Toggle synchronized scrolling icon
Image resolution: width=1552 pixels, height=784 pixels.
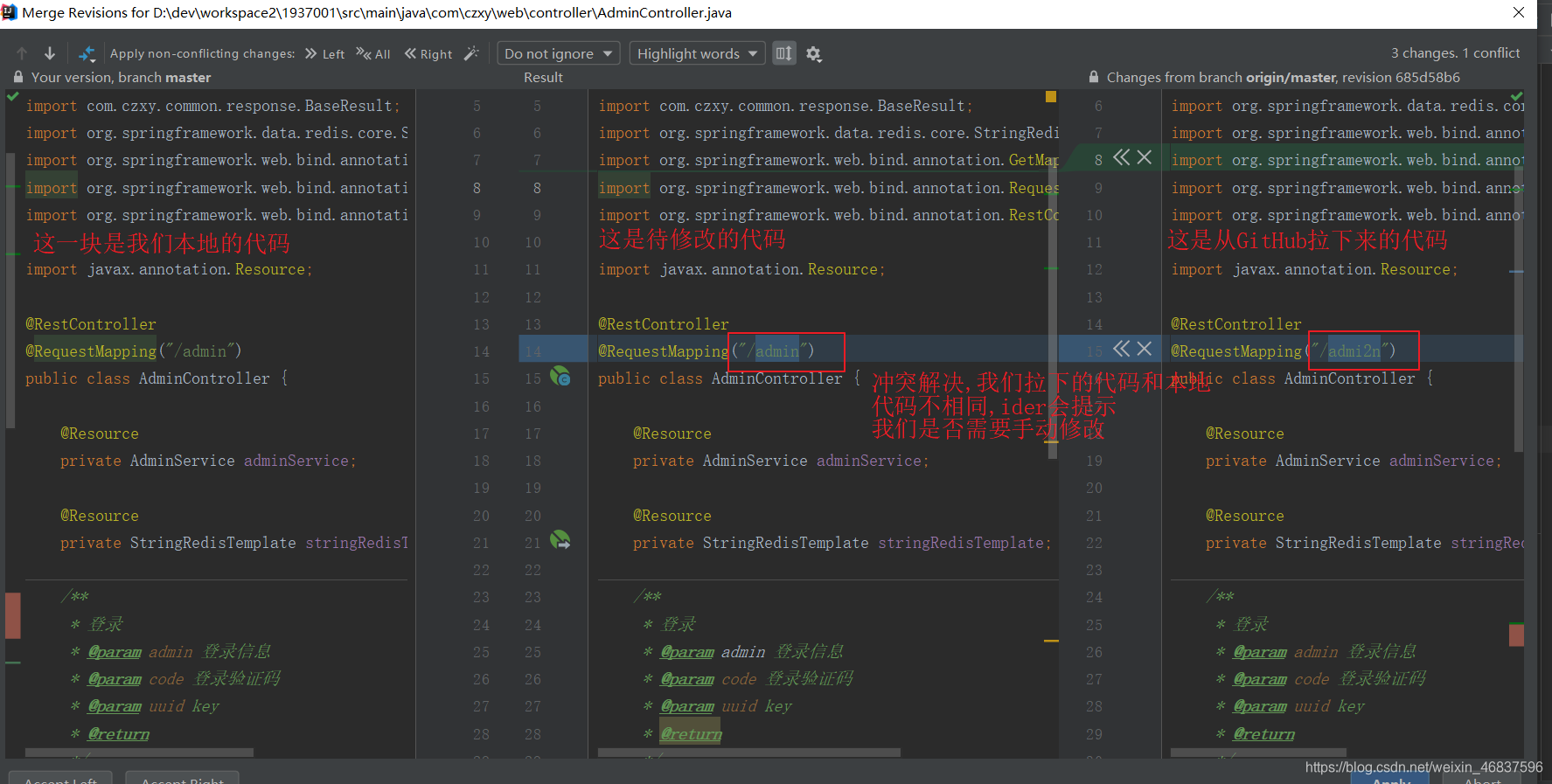click(784, 53)
